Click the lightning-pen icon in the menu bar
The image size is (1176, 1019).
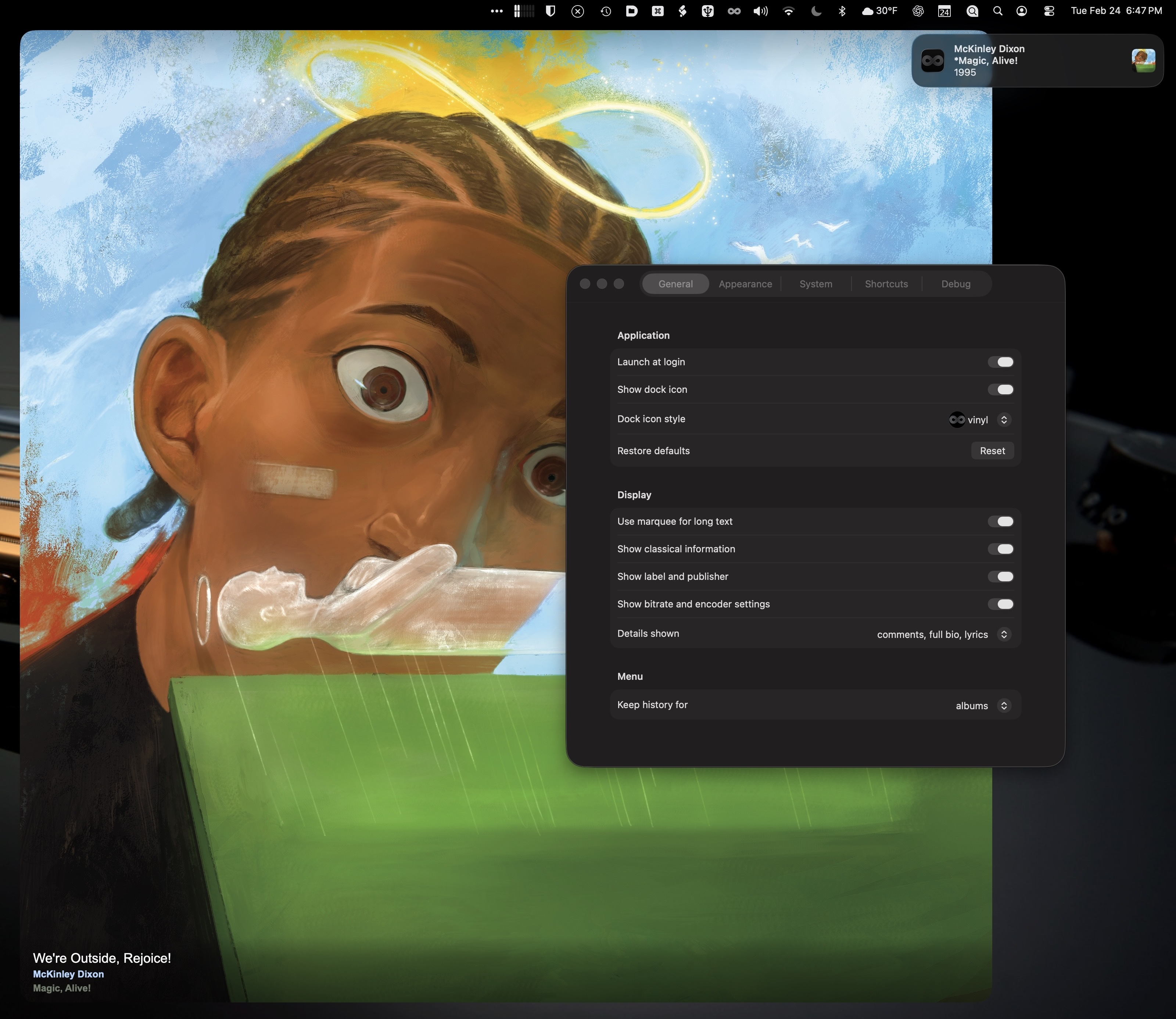click(682, 11)
